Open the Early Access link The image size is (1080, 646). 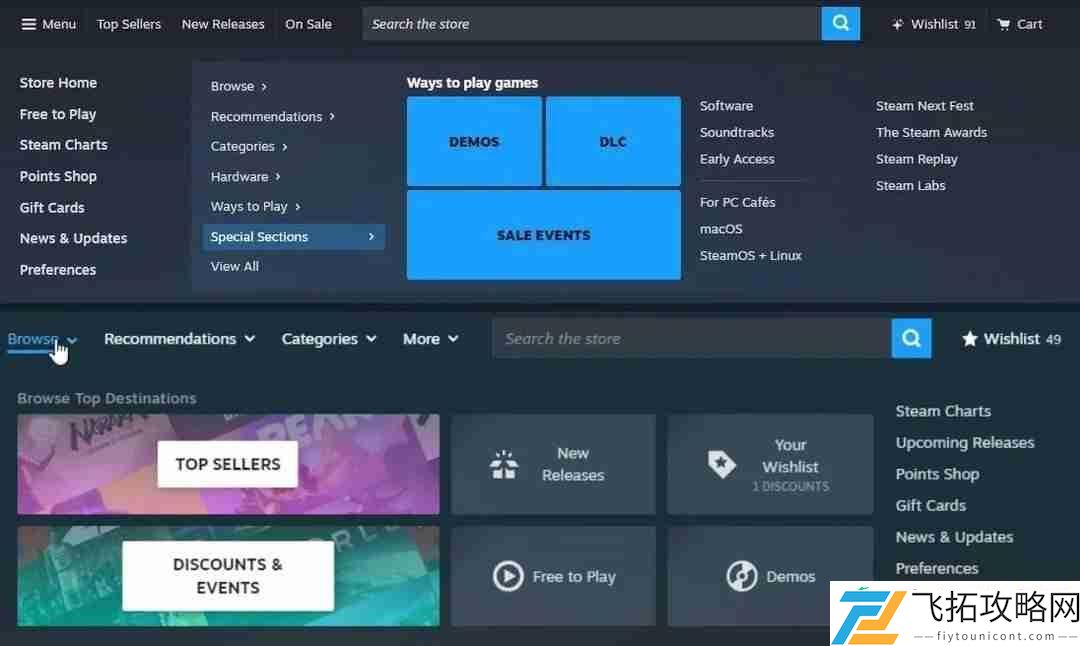pos(737,159)
